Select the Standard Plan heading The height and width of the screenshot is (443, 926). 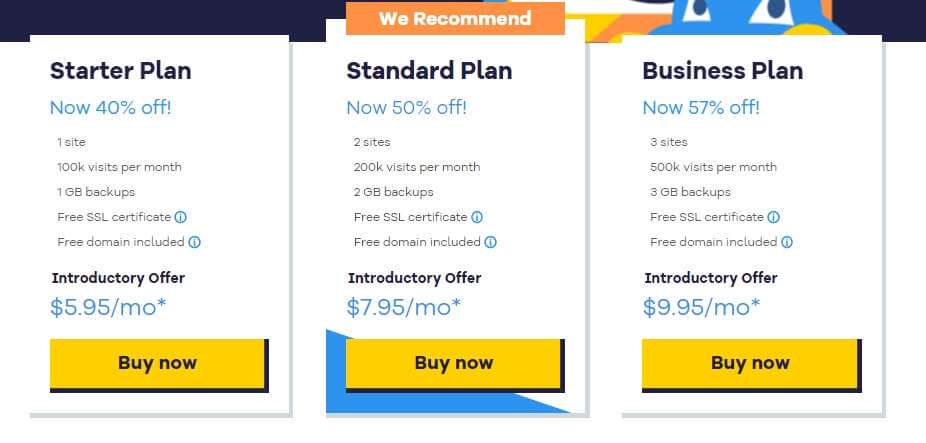(429, 71)
